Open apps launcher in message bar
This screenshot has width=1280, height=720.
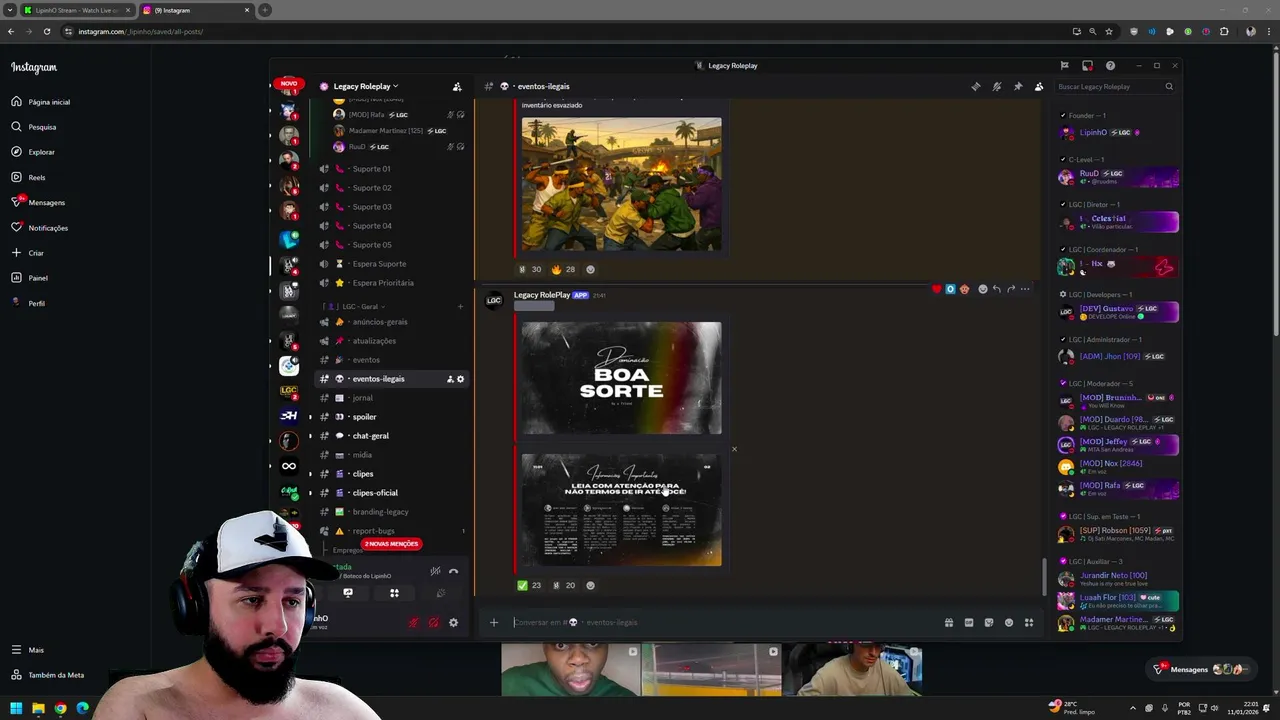point(1028,622)
